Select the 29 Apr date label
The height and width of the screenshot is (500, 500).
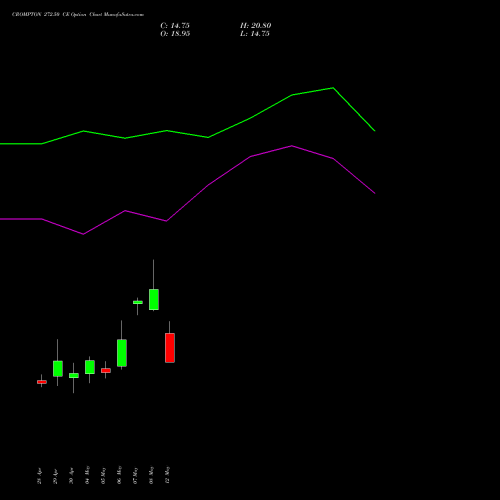tap(55, 476)
